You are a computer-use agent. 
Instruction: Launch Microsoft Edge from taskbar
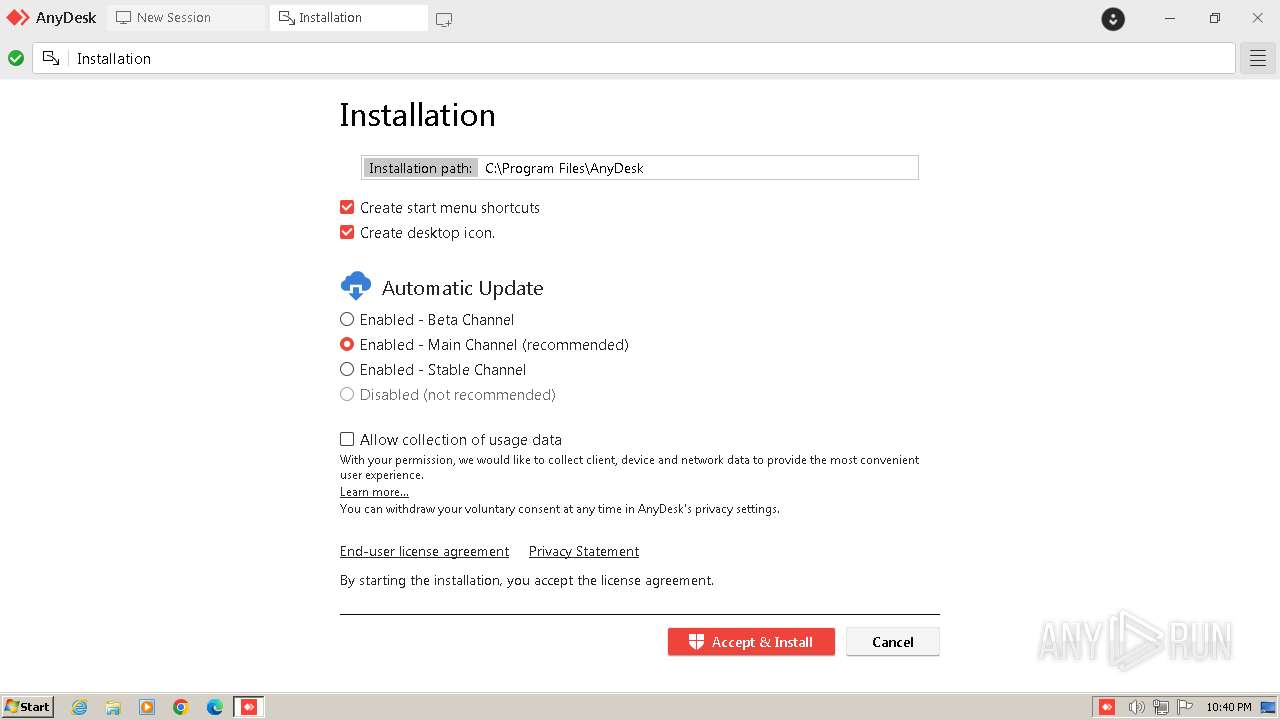click(215, 707)
